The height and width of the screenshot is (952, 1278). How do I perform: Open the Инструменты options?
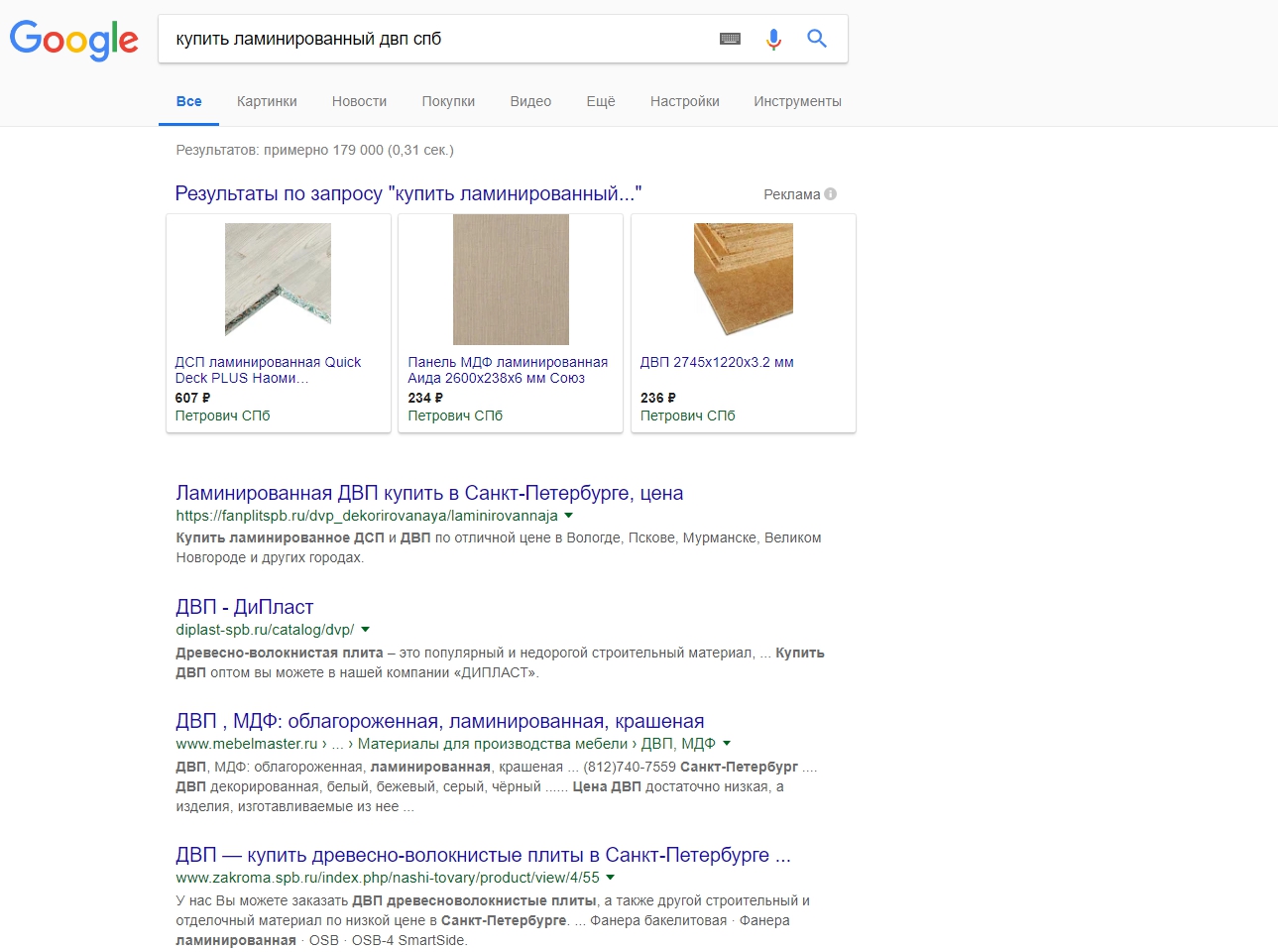797,101
